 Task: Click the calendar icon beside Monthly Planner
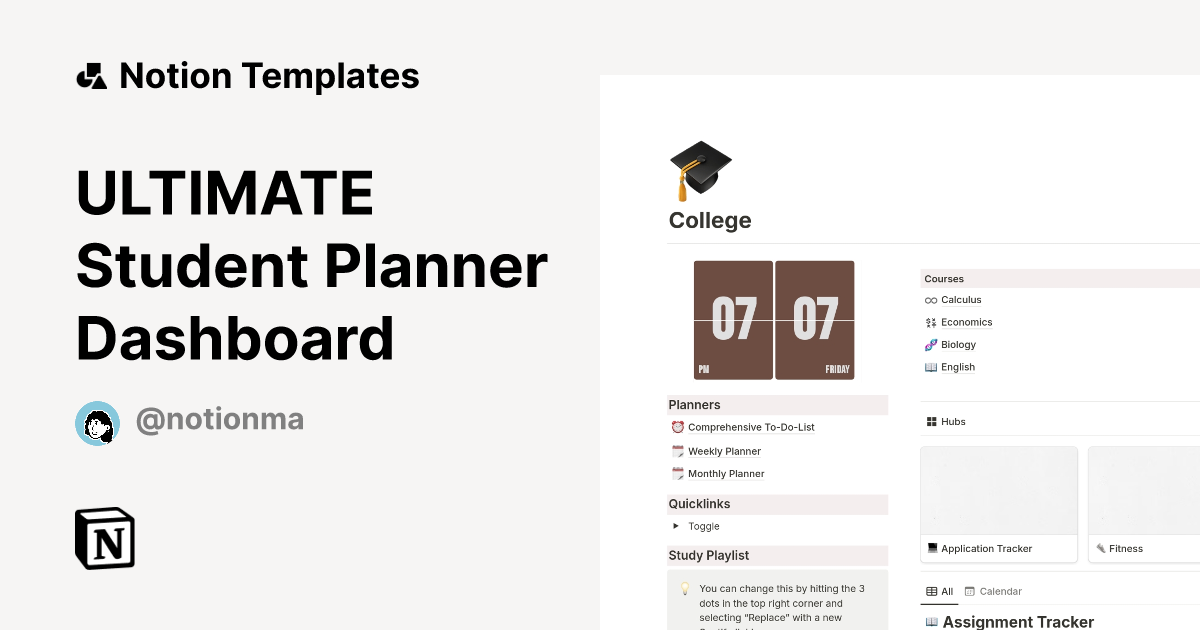pos(677,473)
